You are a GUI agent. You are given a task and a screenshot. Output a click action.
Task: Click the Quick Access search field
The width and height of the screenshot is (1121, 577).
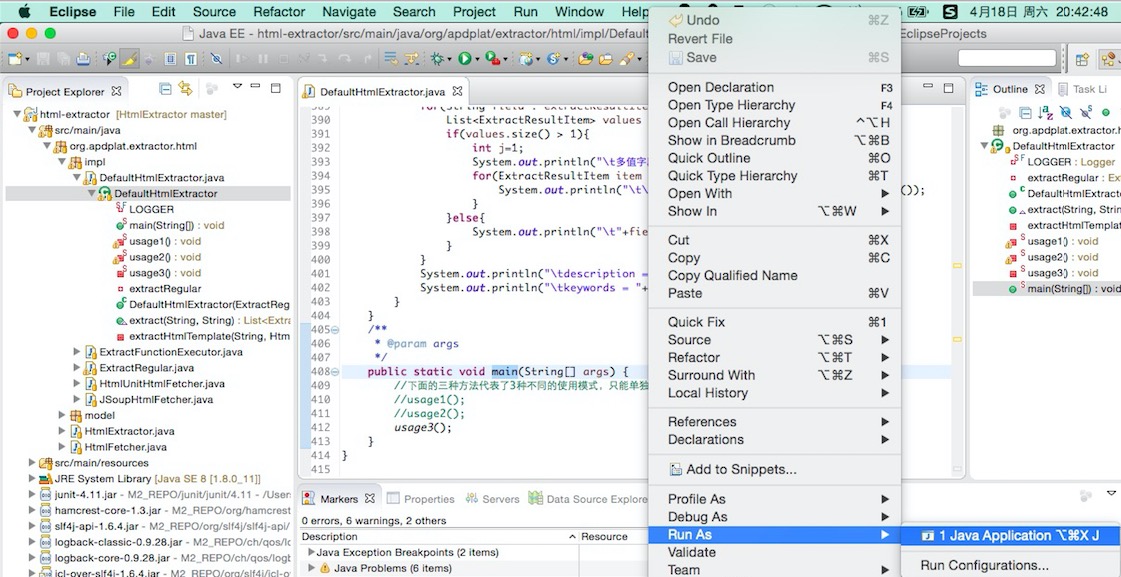tap(1007, 59)
